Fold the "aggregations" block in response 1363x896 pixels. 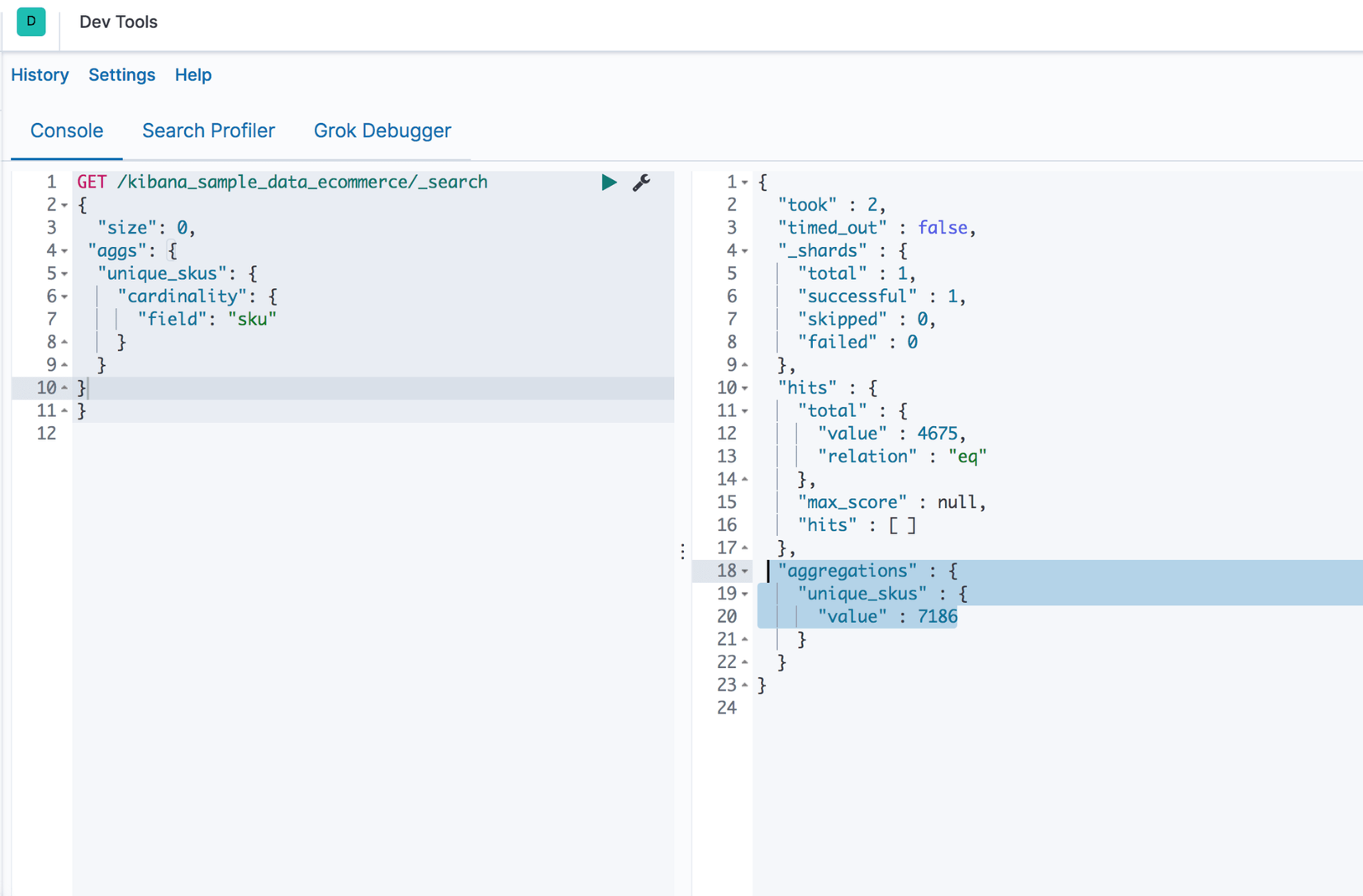[x=744, y=571]
